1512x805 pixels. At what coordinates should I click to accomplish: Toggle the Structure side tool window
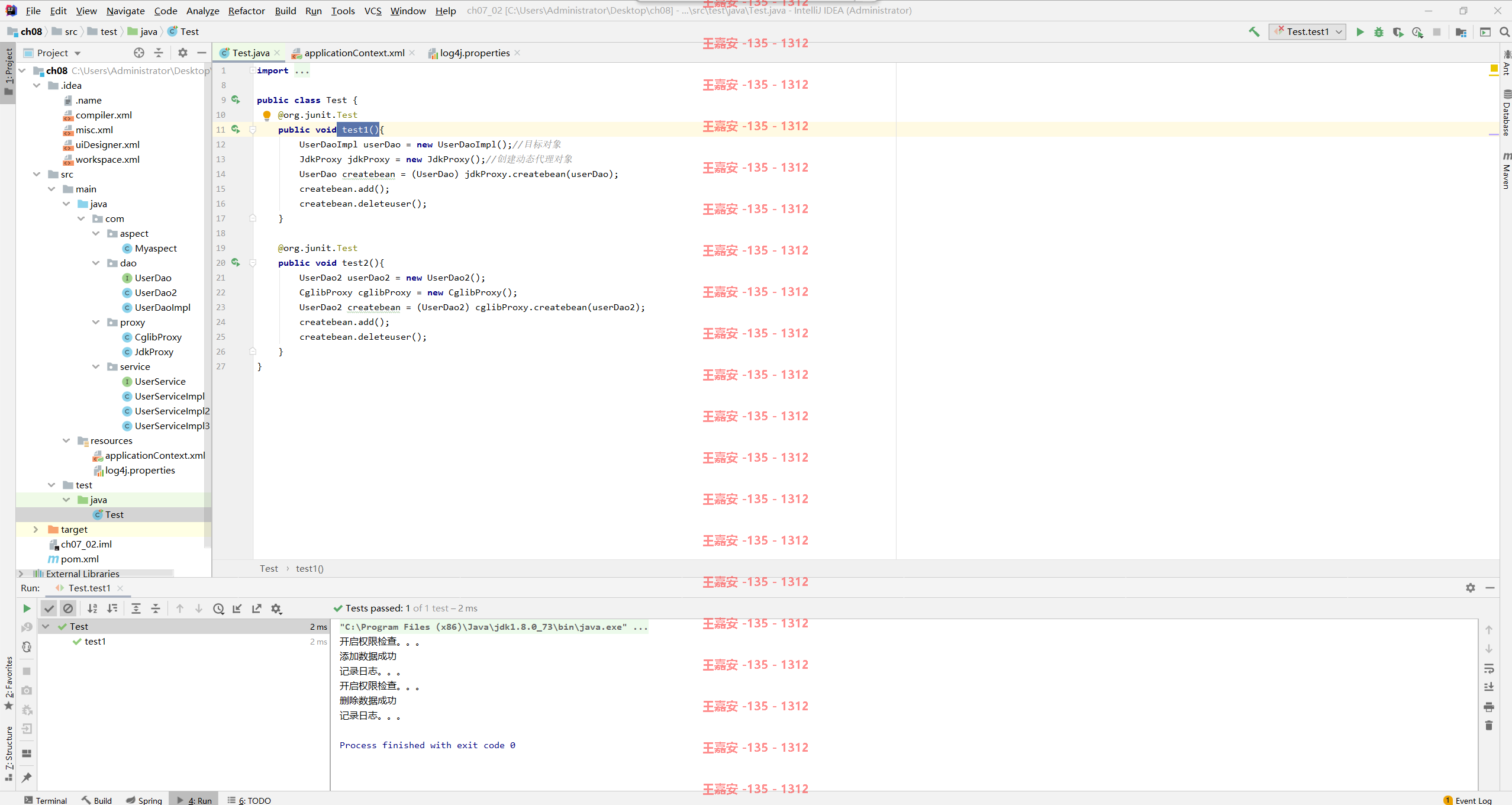[x=8, y=754]
